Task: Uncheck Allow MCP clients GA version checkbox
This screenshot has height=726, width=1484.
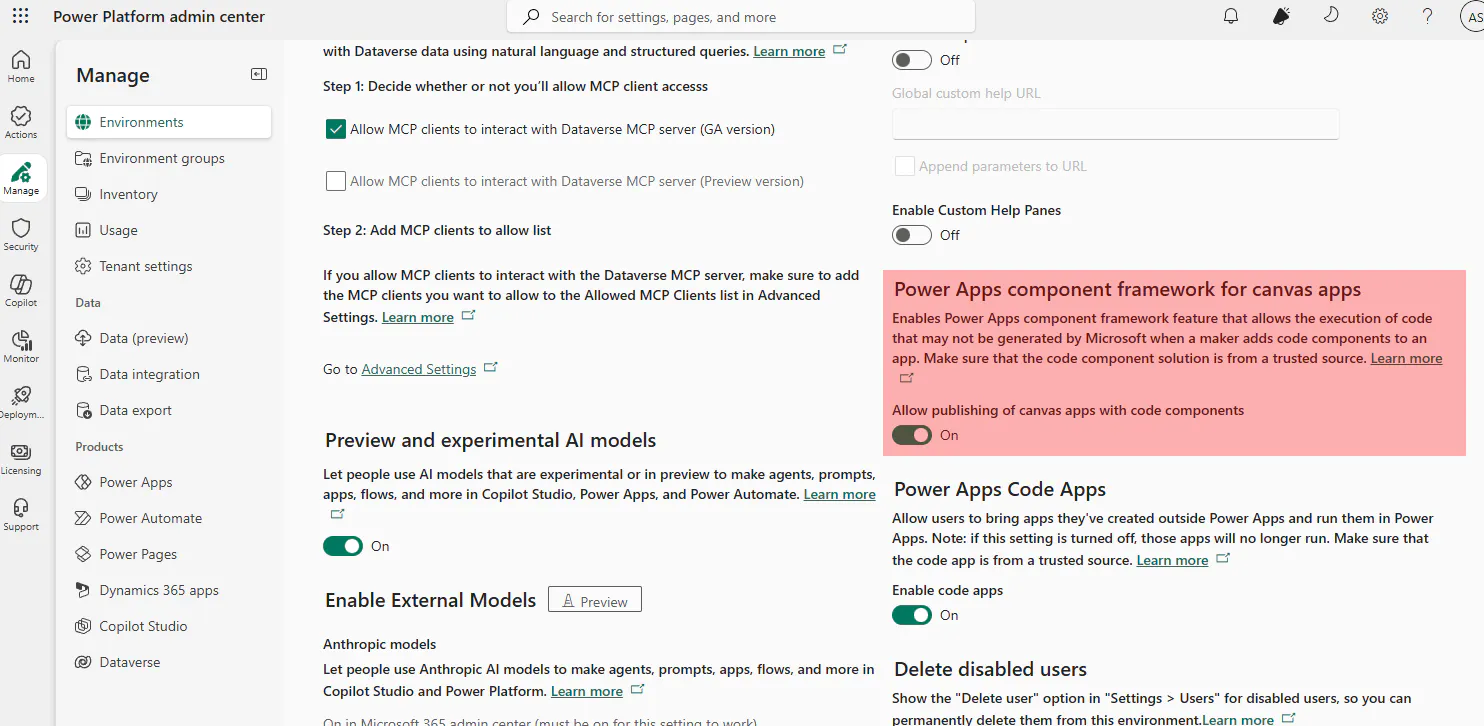Action: [336, 129]
